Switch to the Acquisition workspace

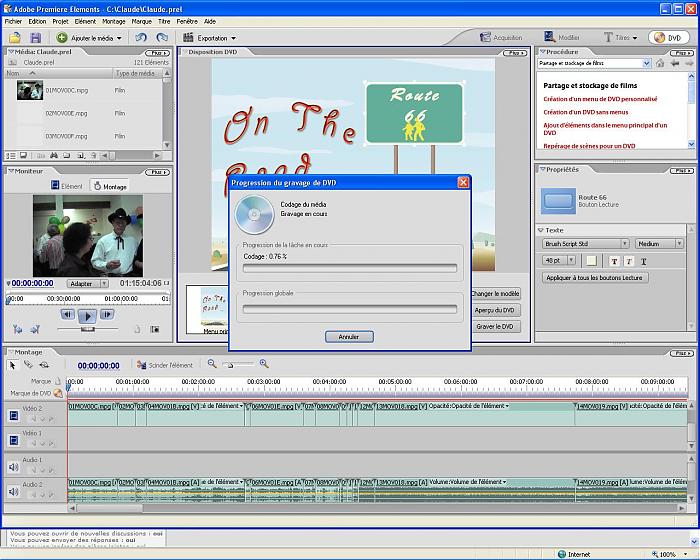click(x=501, y=38)
